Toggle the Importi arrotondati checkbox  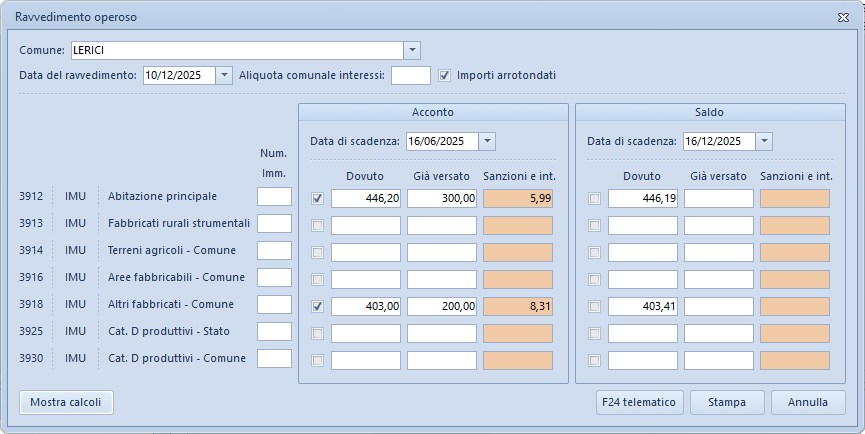445,75
